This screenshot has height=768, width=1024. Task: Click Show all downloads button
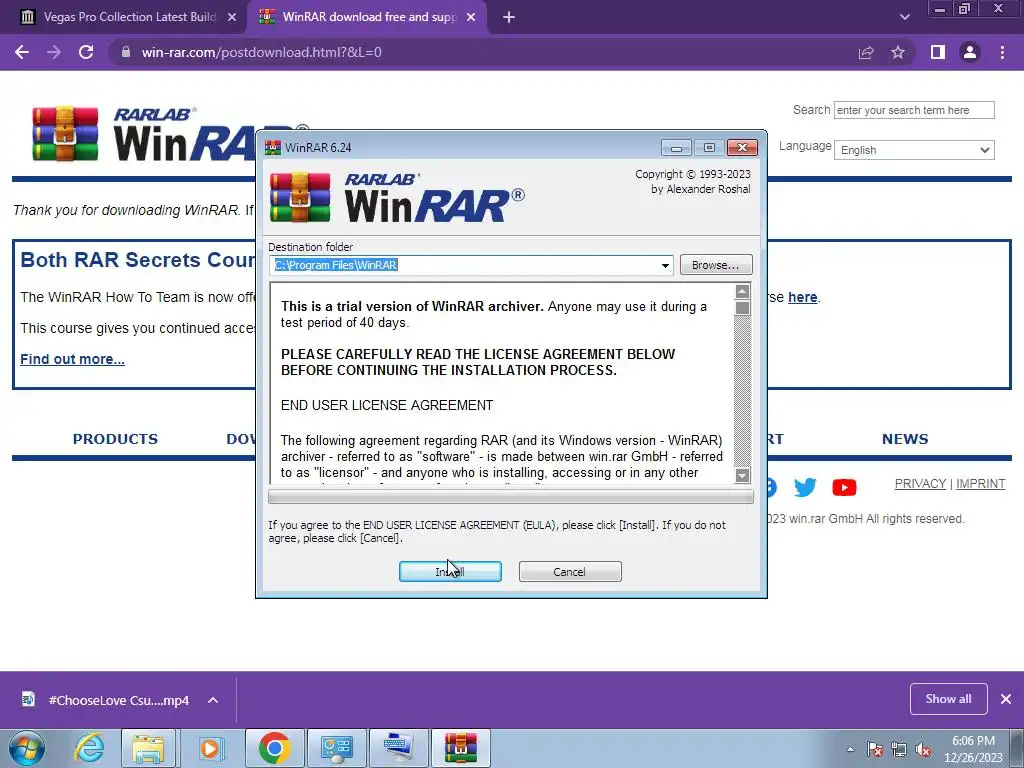click(x=948, y=699)
